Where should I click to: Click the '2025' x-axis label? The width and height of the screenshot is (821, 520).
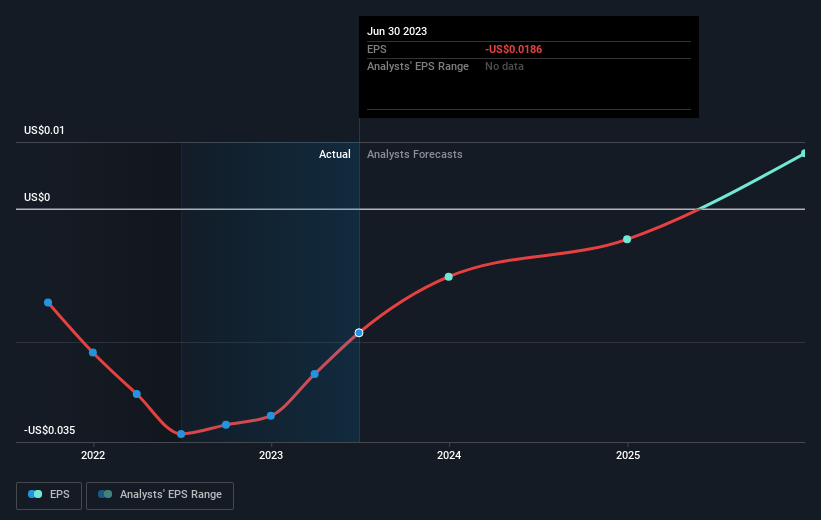click(628, 456)
